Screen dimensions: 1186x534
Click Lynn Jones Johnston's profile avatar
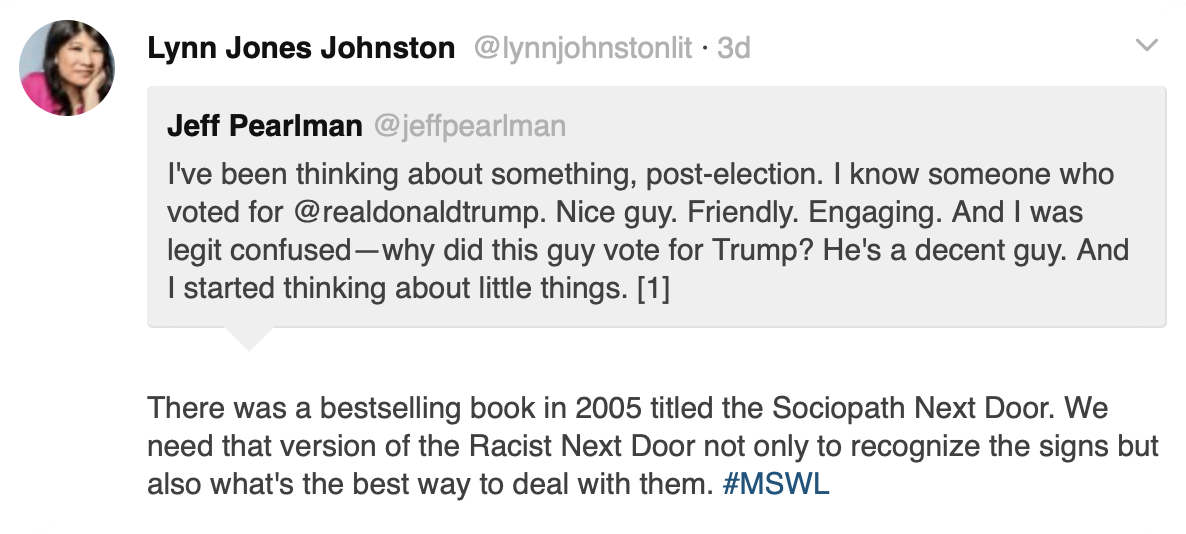[67, 68]
